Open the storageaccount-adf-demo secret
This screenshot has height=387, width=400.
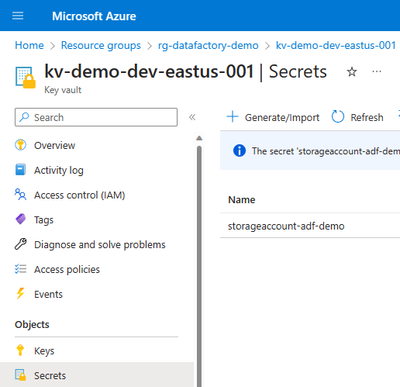(286, 226)
